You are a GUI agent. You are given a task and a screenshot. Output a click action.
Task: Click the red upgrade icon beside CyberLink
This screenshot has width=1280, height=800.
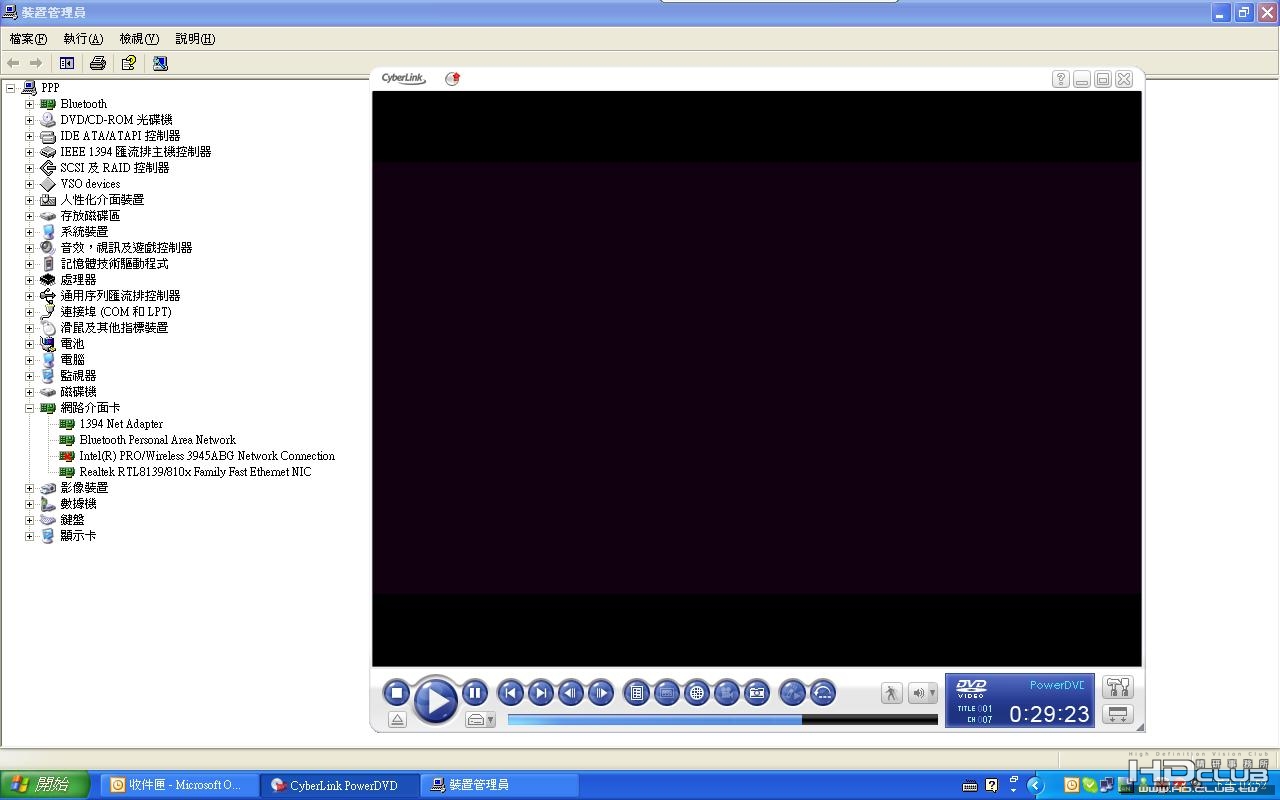pyautogui.click(x=452, y=78)
